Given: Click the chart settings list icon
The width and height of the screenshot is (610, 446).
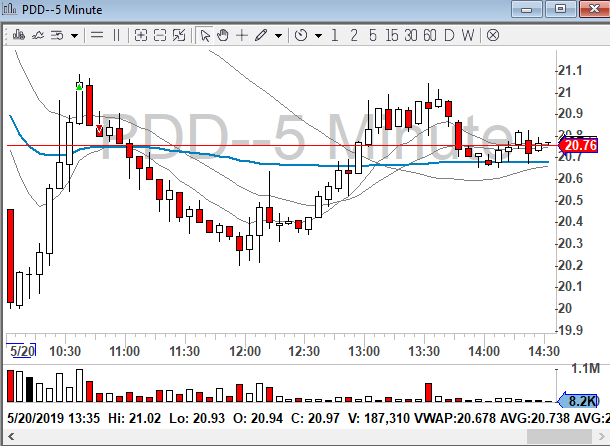Looking at the screenshot, I should click(x=57, y=36).
